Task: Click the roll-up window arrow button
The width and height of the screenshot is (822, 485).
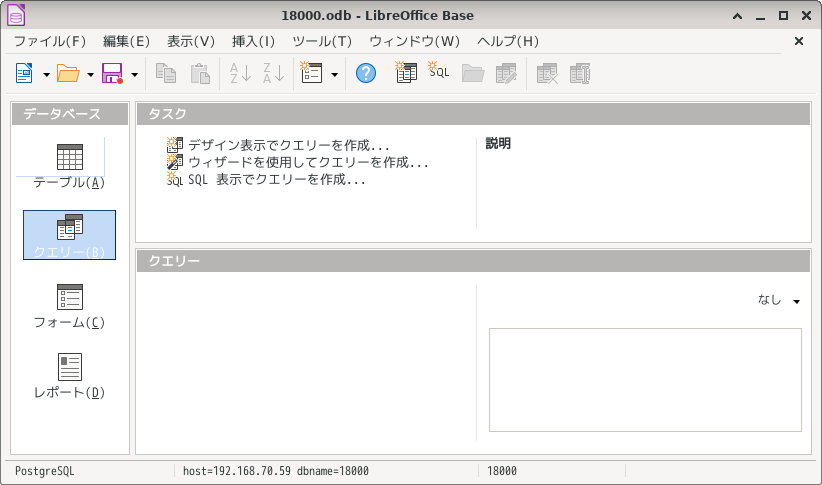Action: click(x=737, y=16)
